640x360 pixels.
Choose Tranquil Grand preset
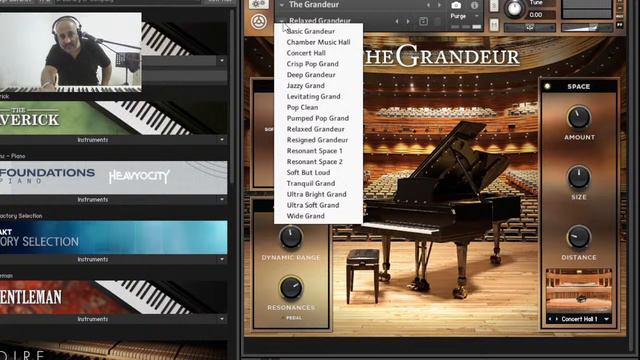coord(311,183)
